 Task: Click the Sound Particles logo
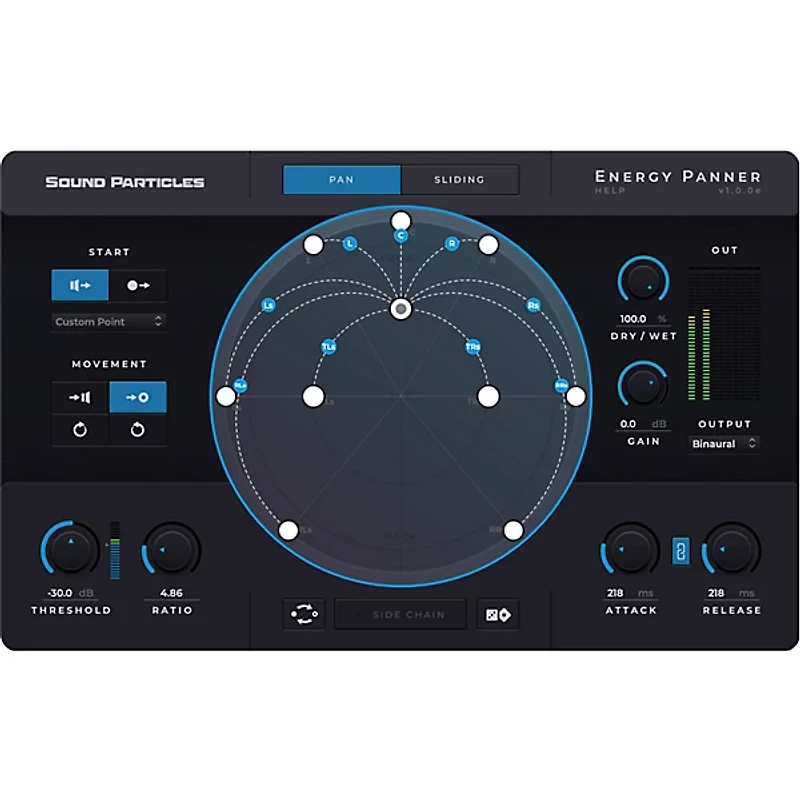point(125,181)
